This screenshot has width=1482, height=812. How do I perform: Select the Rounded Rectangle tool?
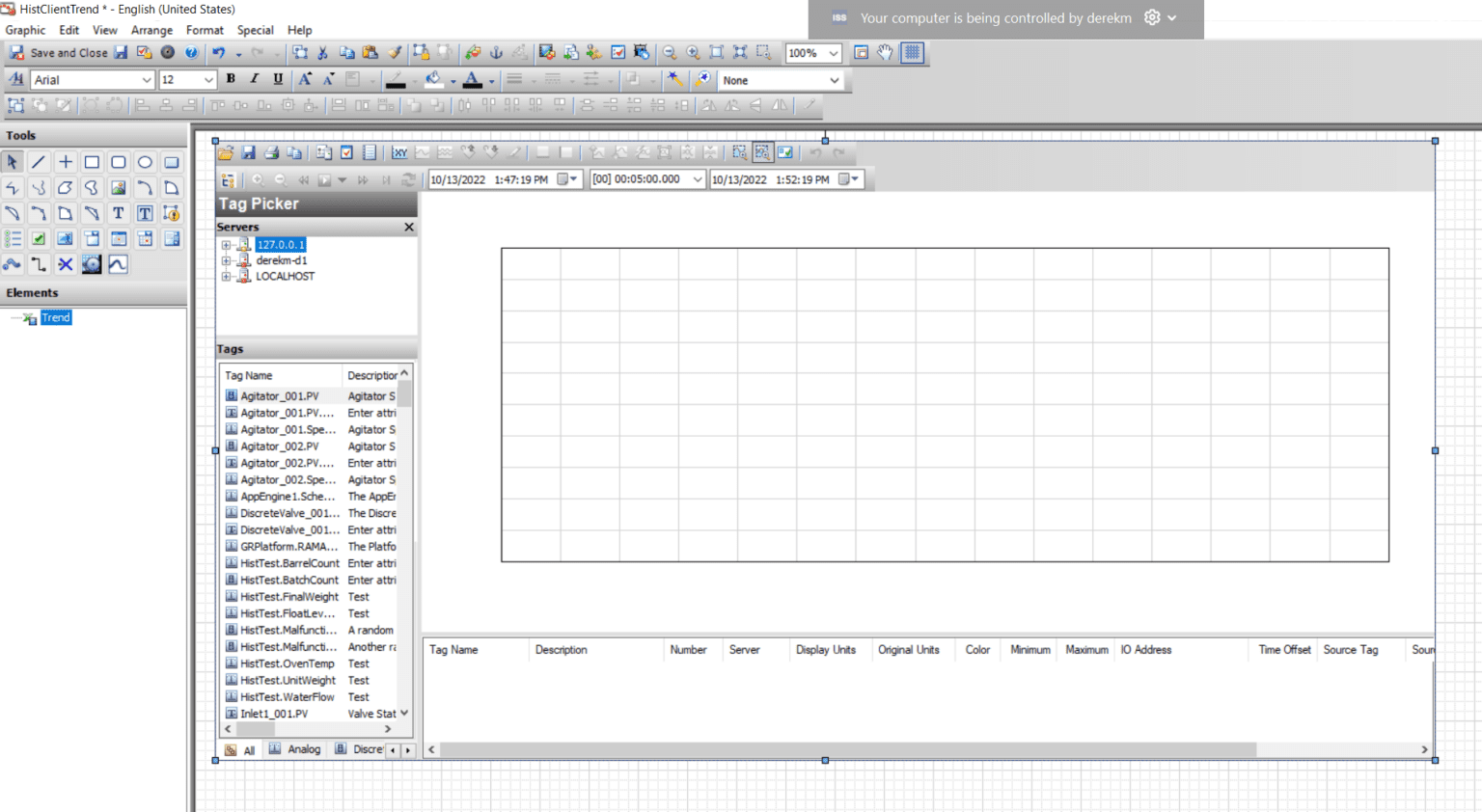point(117,161)
